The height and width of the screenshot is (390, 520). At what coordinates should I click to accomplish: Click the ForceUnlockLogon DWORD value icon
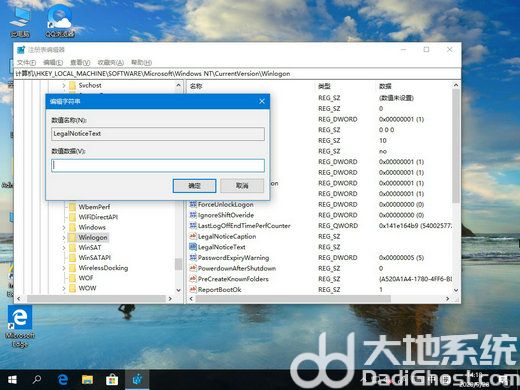coord(193,204)
